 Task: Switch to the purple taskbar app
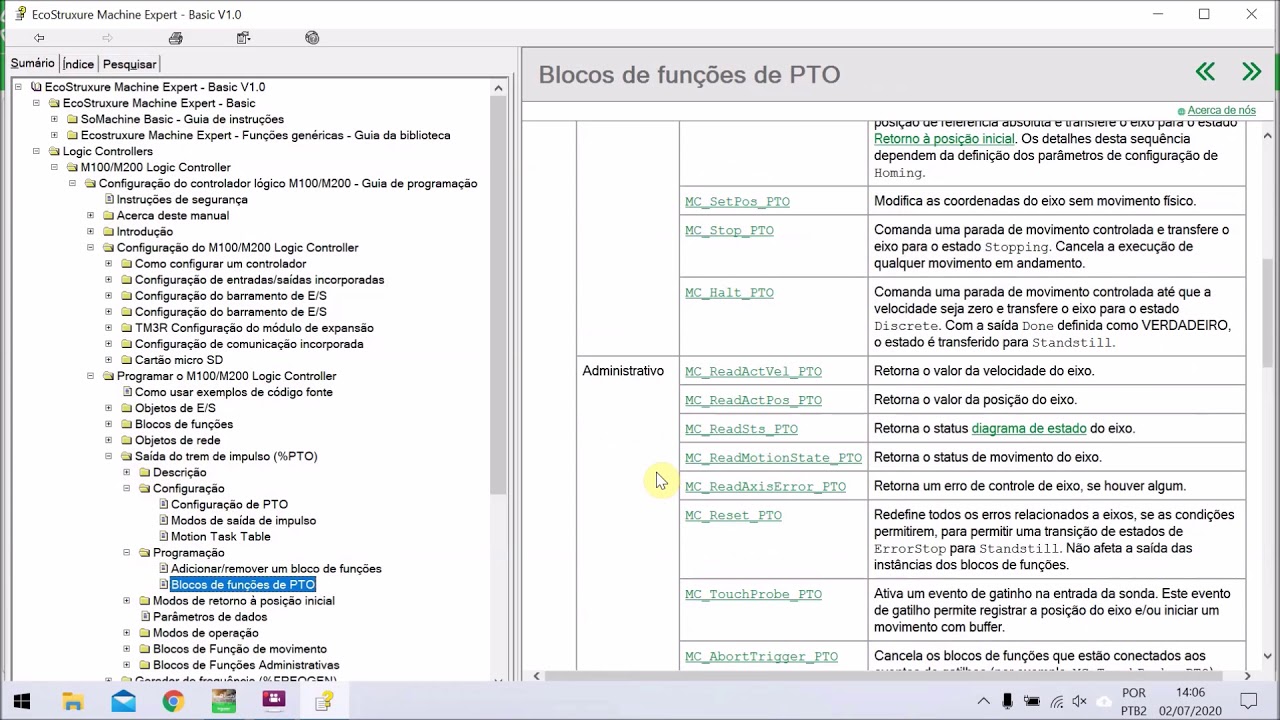point(273,701)
